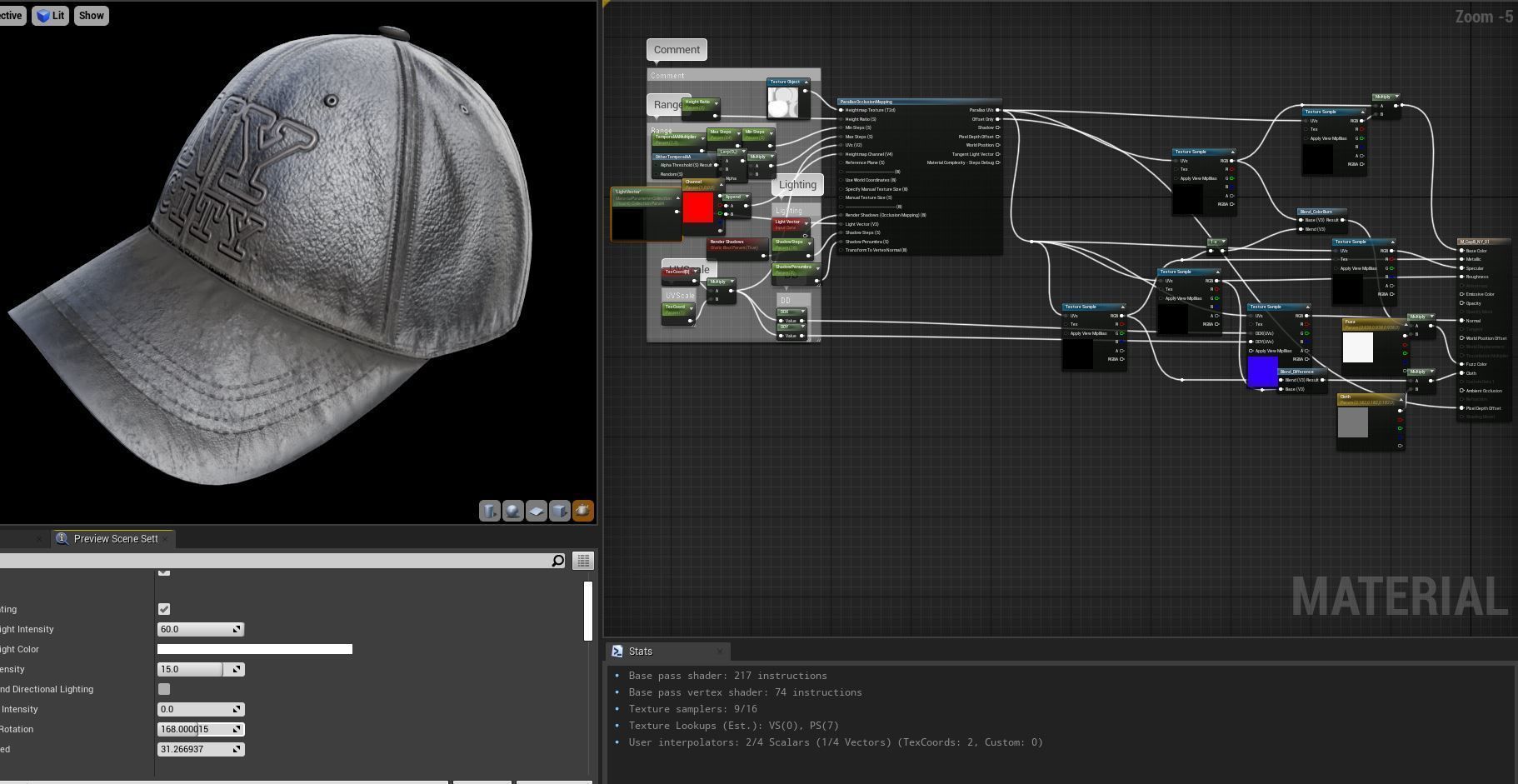Toggle the partially visible checkbox at panel top
The width and height of the screenshot is (1518, 784).
pyautogui.click(x=164, y=572)
